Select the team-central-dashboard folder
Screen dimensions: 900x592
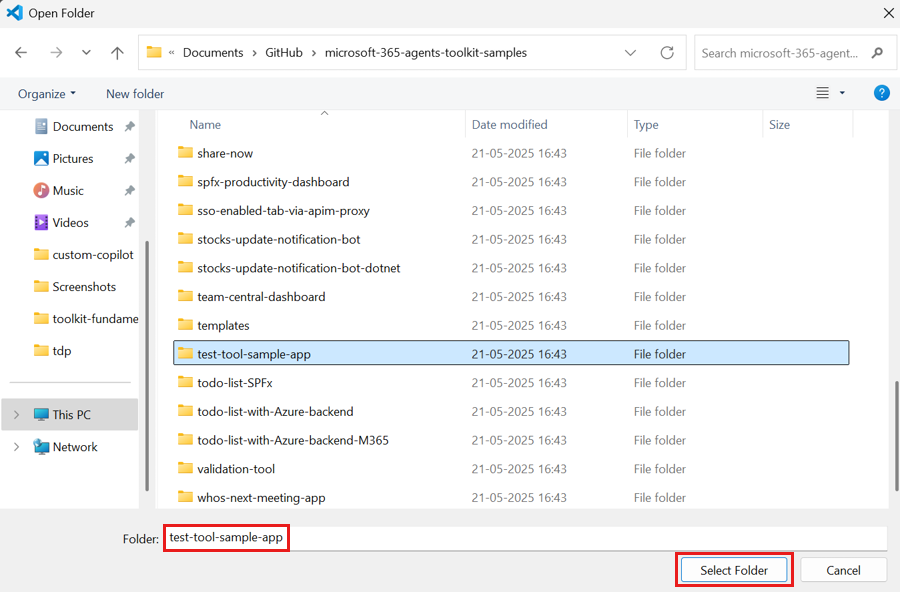pos(261,297)
